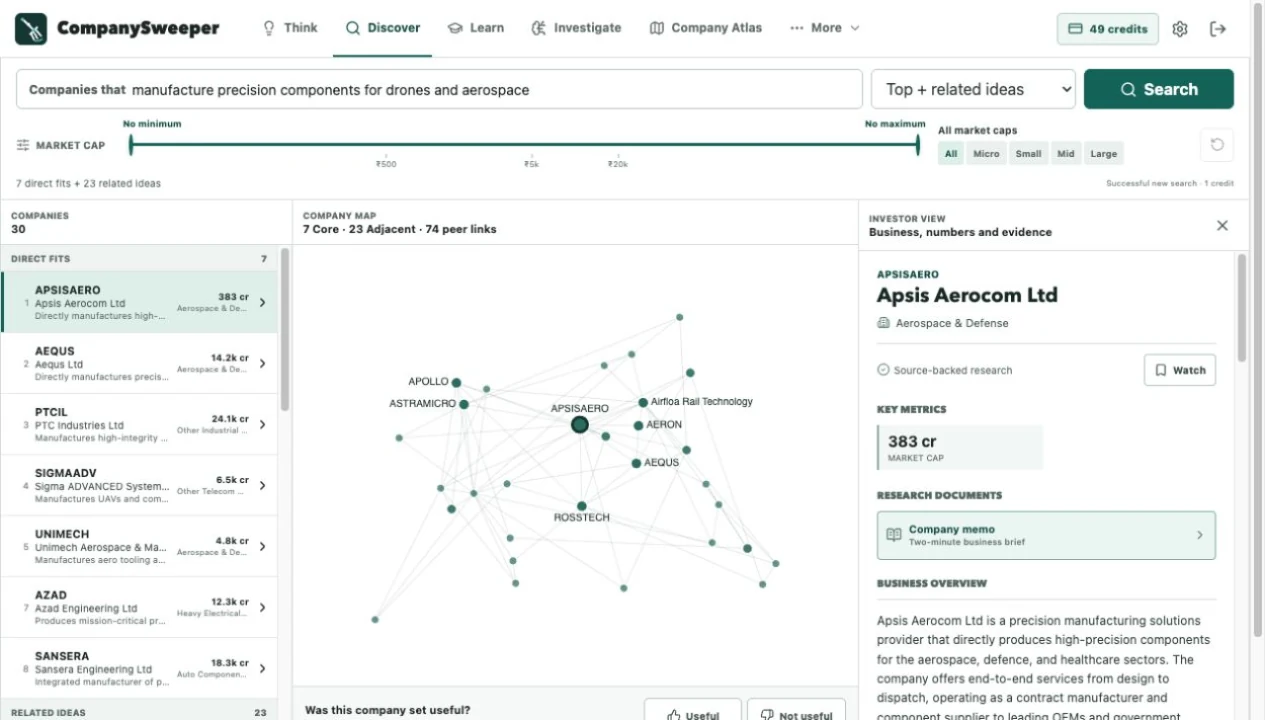This screenshot has height=720, width=1265.
Task: Click the companies list scrollbar
Action: tap(285, 330)
